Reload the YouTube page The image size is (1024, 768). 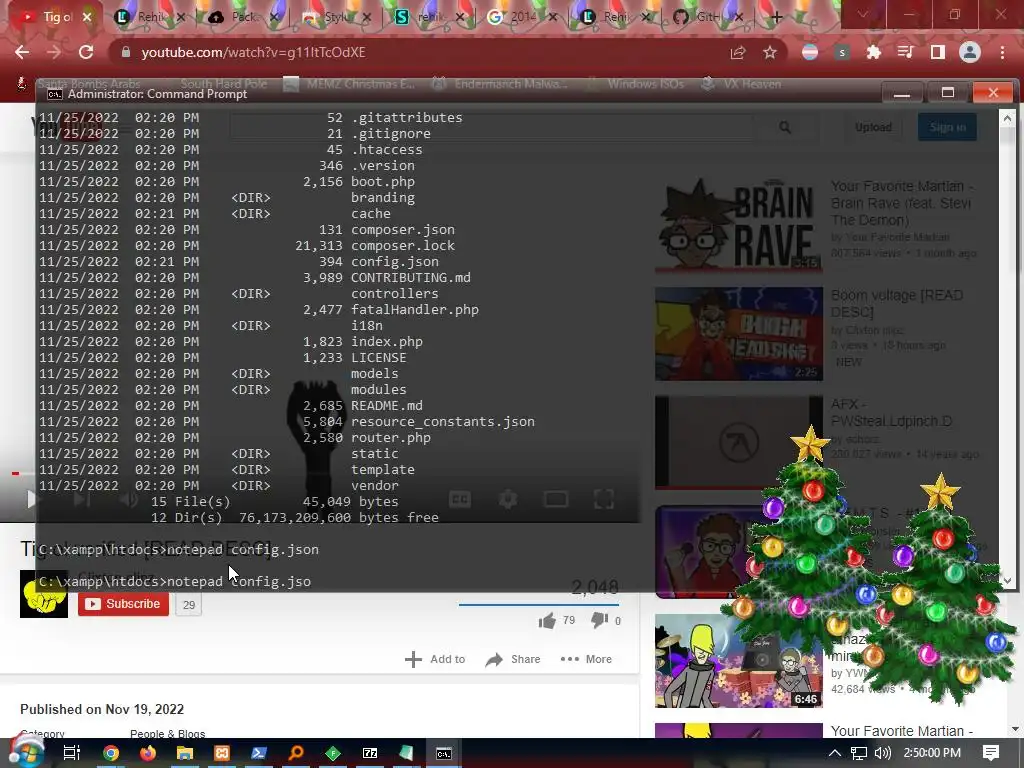86,52
